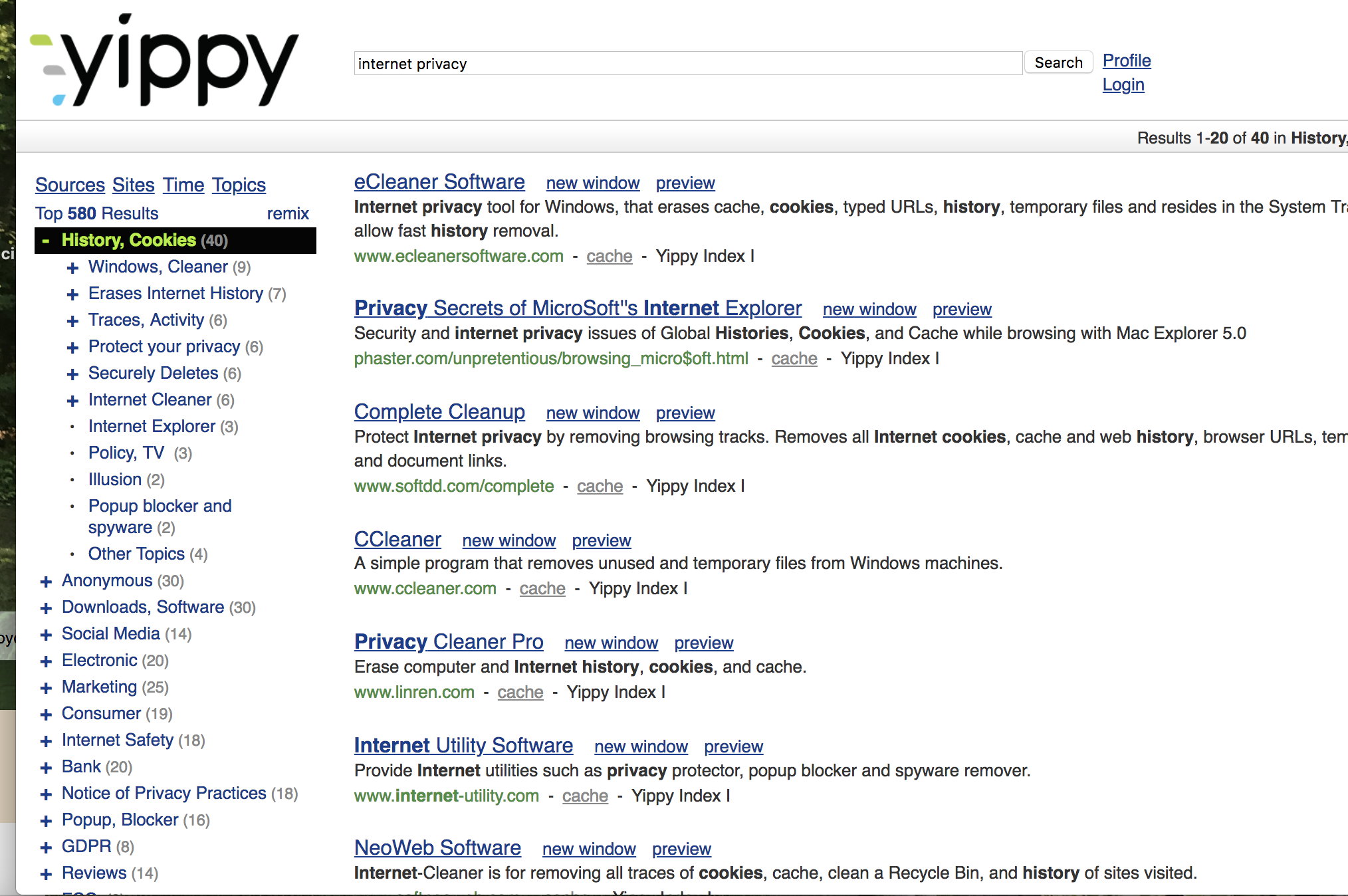The width and height of the screenshot is (1348, 896).
Task: View cache for www.linren.com
Action: [x=520, y=692]
